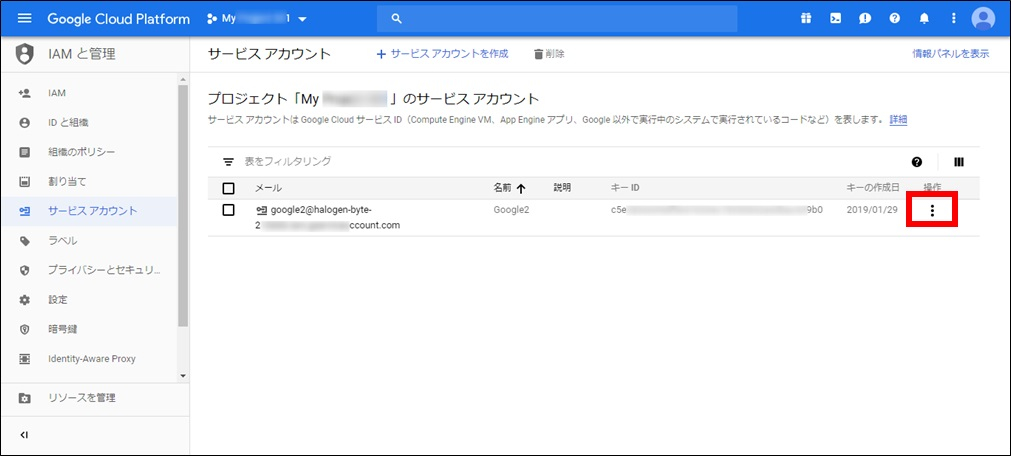Toggle the select-all header checkbox

pyautogui.click(x=228, y=188)
